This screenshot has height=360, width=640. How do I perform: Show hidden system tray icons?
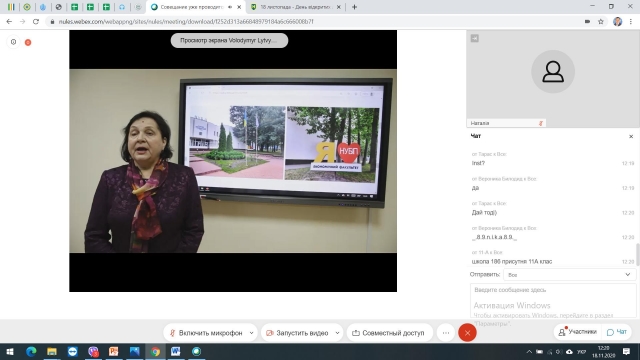[x=529, y=351]
